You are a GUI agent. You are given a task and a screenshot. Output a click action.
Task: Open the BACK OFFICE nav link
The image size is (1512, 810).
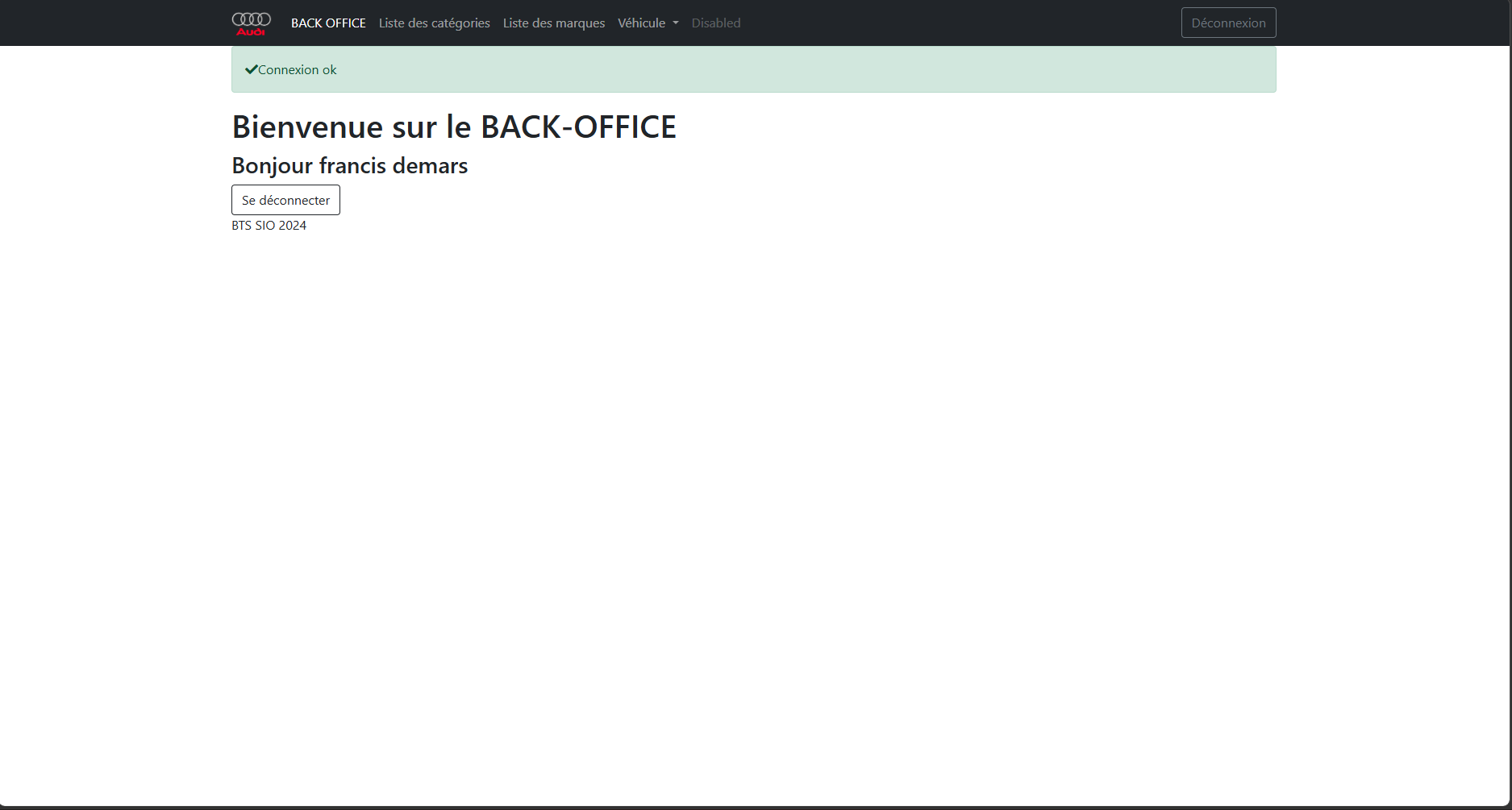tap(328, 23)
